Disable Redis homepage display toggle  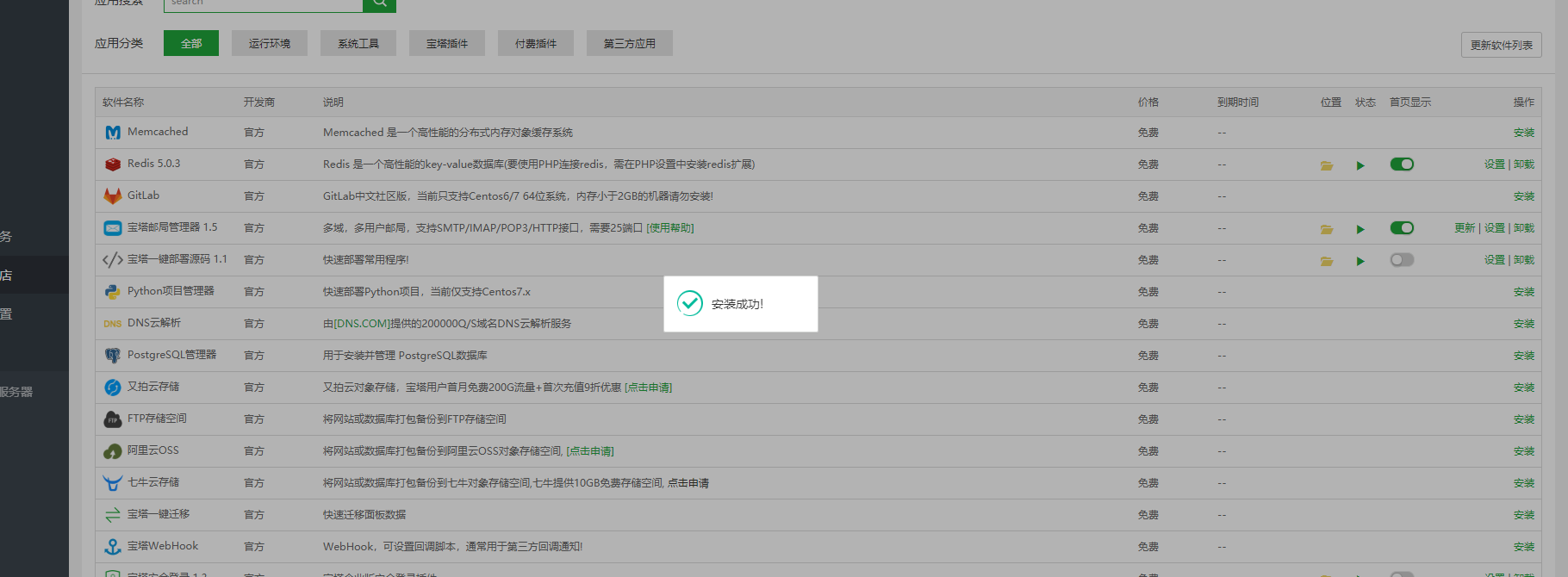(1402, 164)
